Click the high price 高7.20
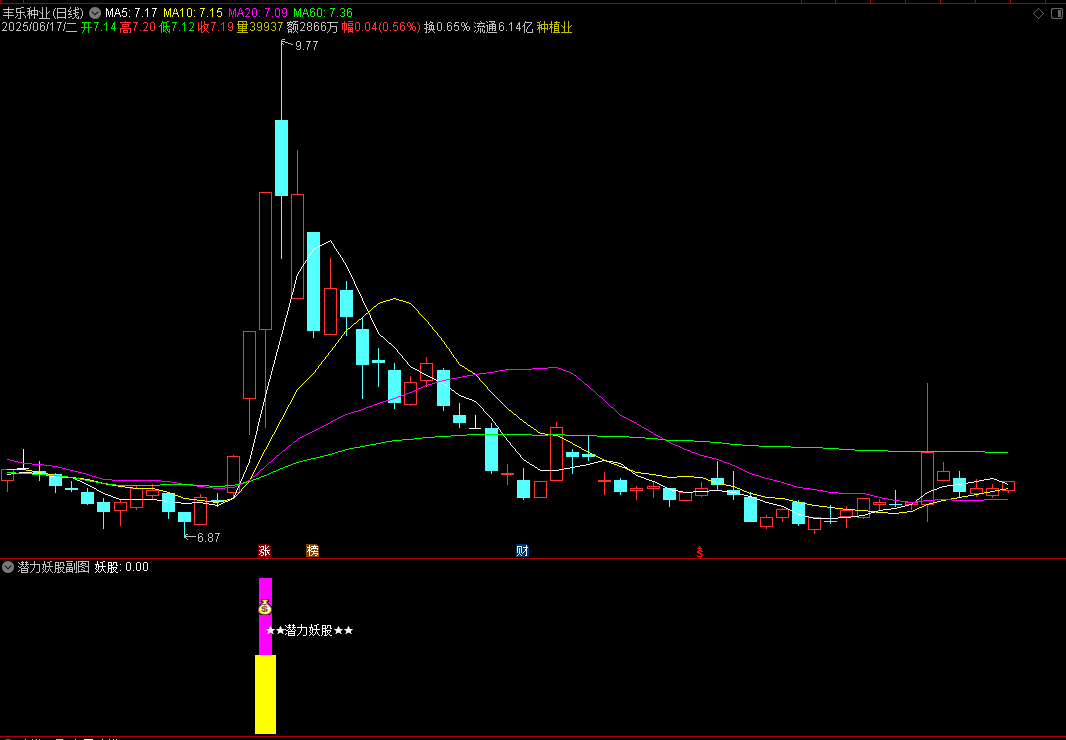1066x740 pixels. pyautogui.click(x=138, y=27)
